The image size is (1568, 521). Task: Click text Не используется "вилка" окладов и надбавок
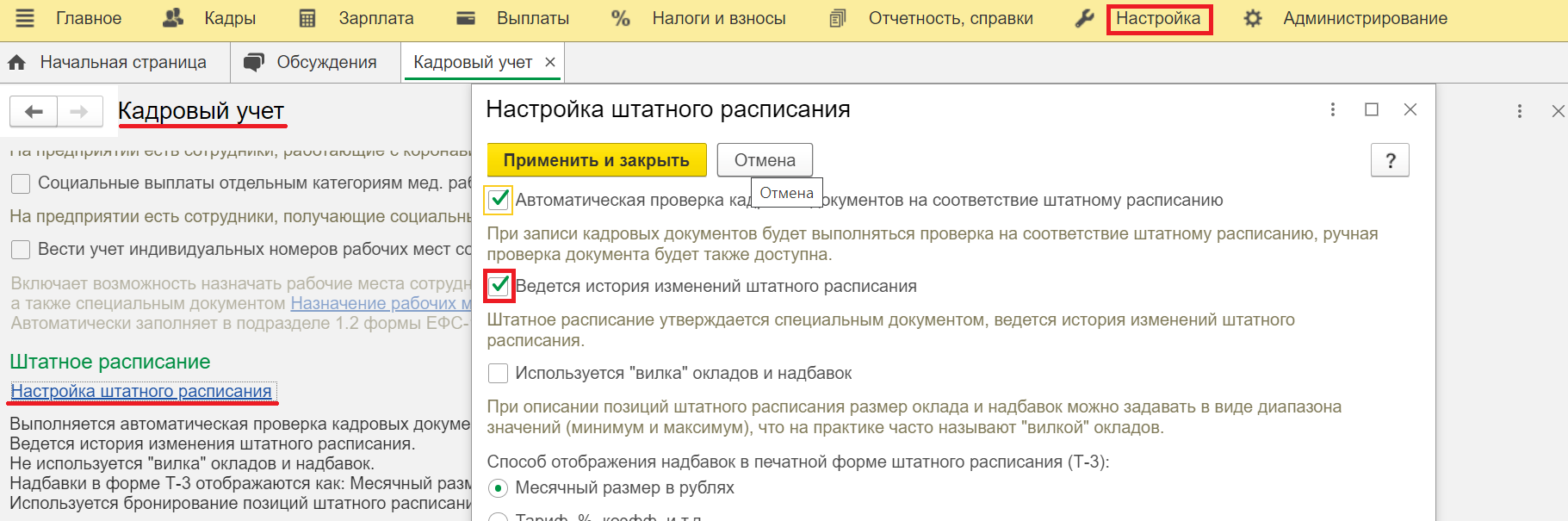pos(192,463)
